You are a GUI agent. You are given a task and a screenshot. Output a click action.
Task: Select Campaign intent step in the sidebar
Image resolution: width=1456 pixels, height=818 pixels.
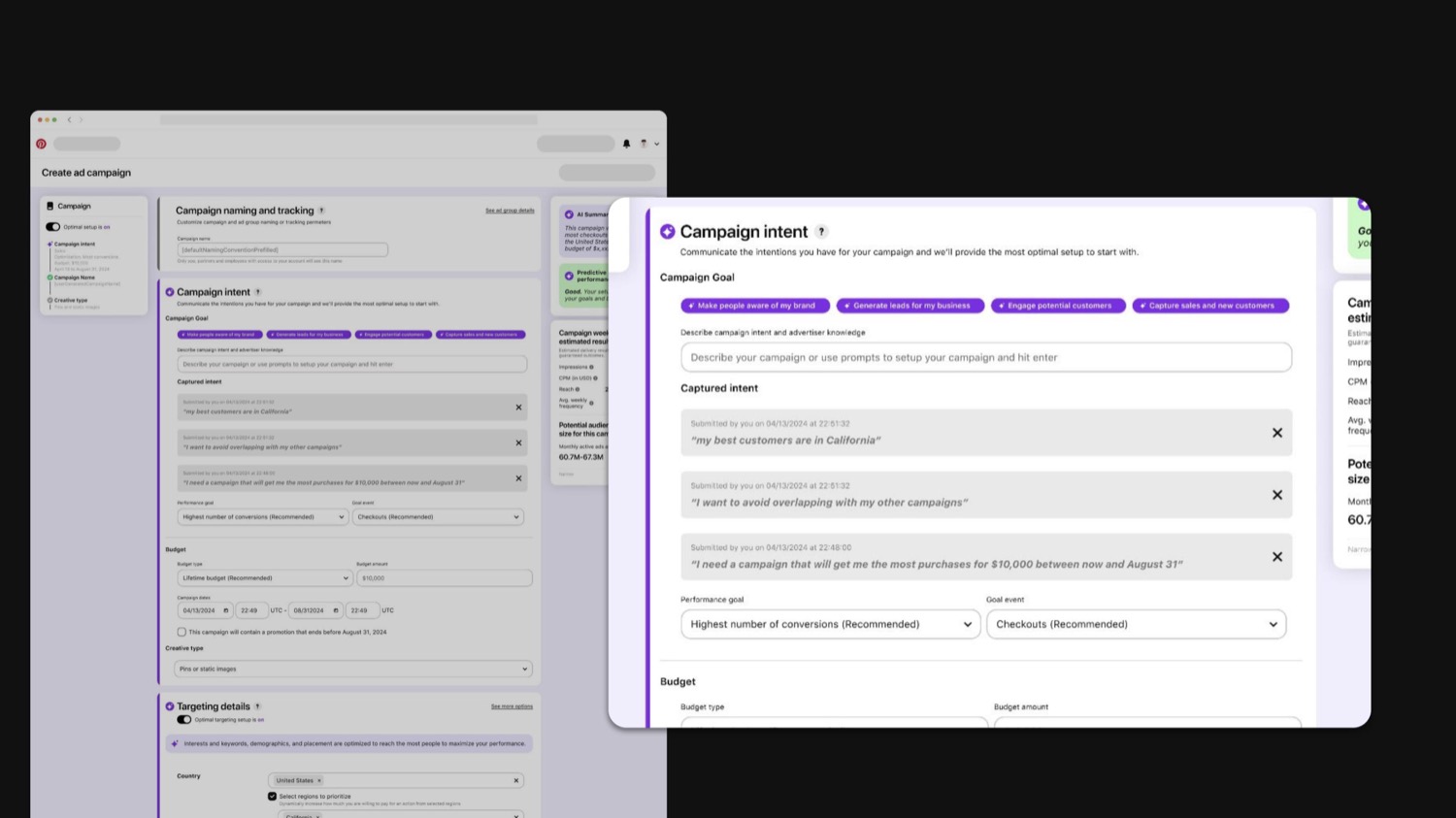pyautogui.click(x=75, y=245)
